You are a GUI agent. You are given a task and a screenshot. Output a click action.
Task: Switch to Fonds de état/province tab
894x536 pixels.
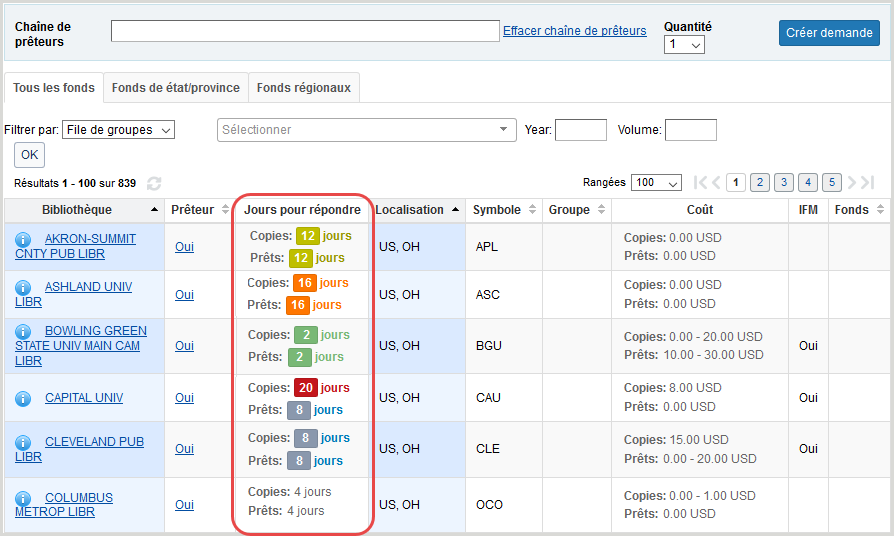tap(175, 88)
